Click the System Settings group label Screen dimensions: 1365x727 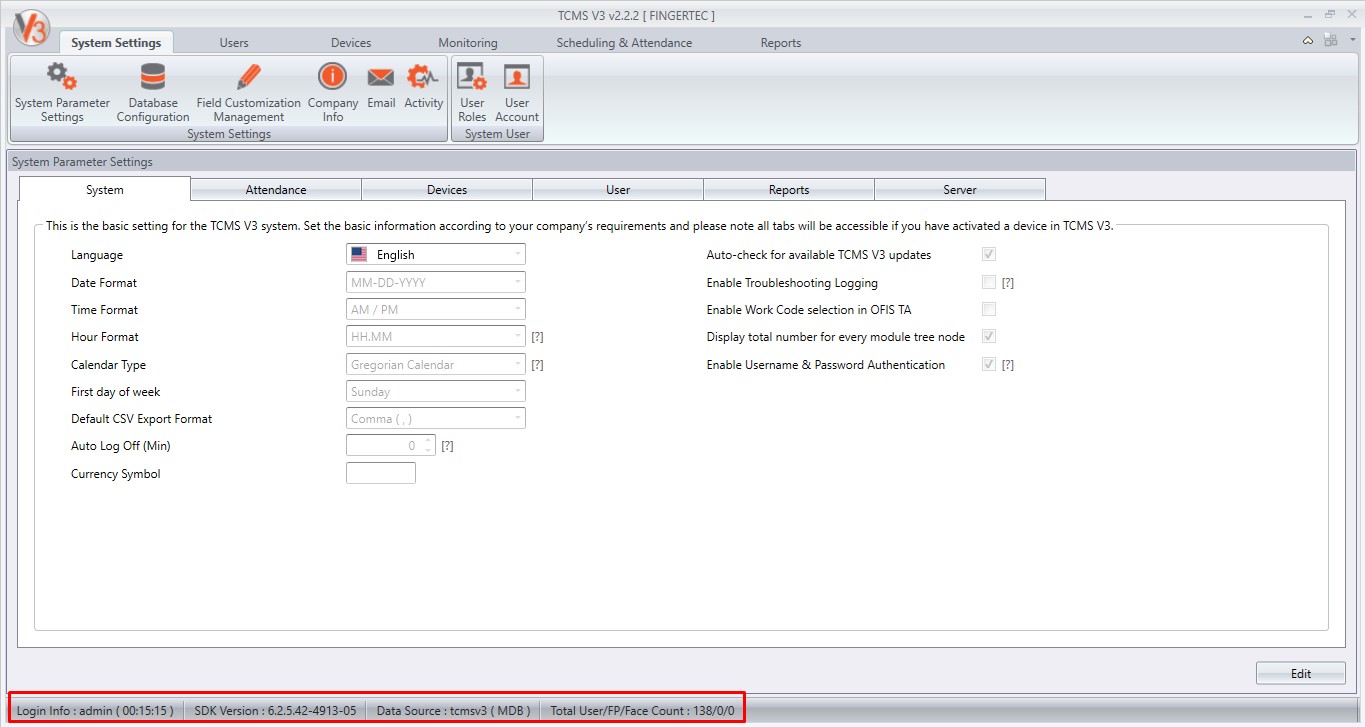(x=229, y=134)
